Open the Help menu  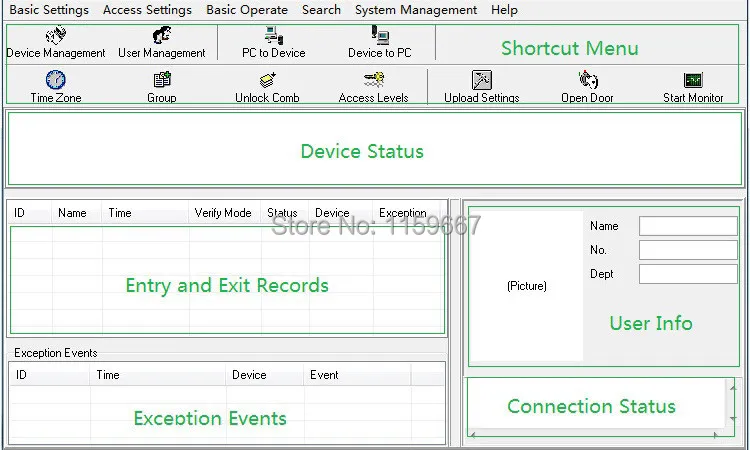coord(504,10)
